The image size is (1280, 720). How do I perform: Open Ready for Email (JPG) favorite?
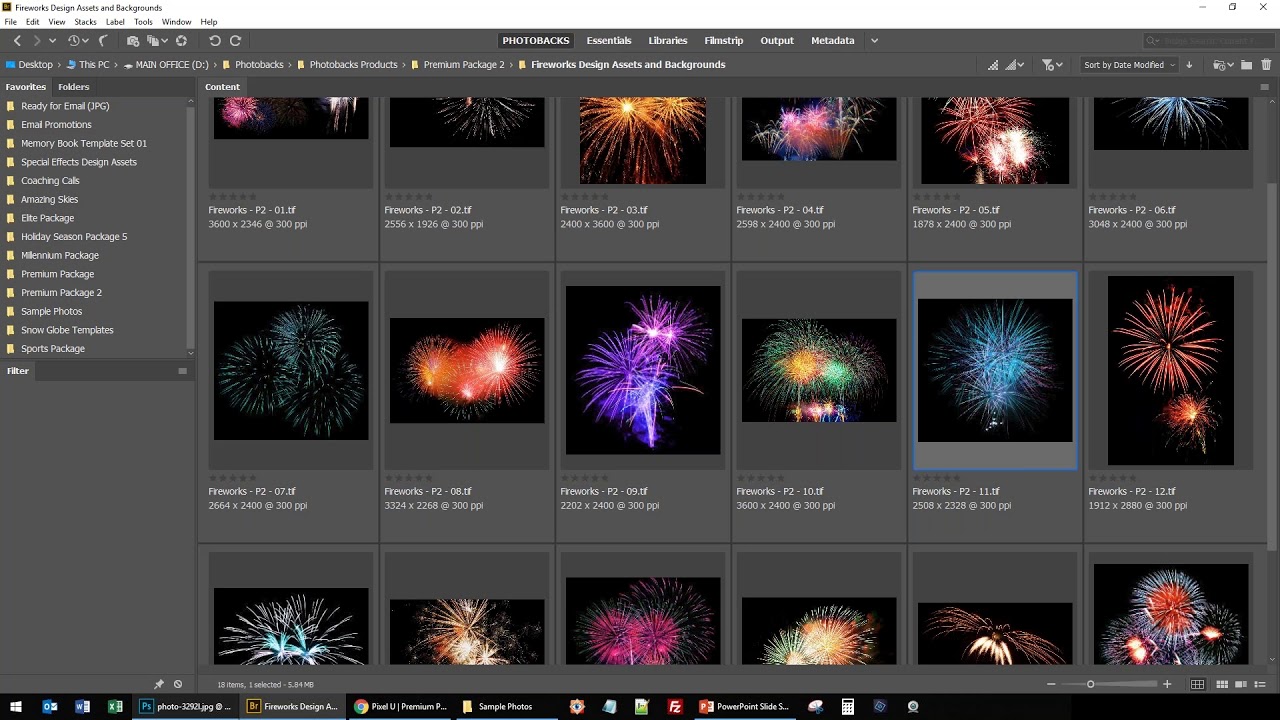(65, 106)
